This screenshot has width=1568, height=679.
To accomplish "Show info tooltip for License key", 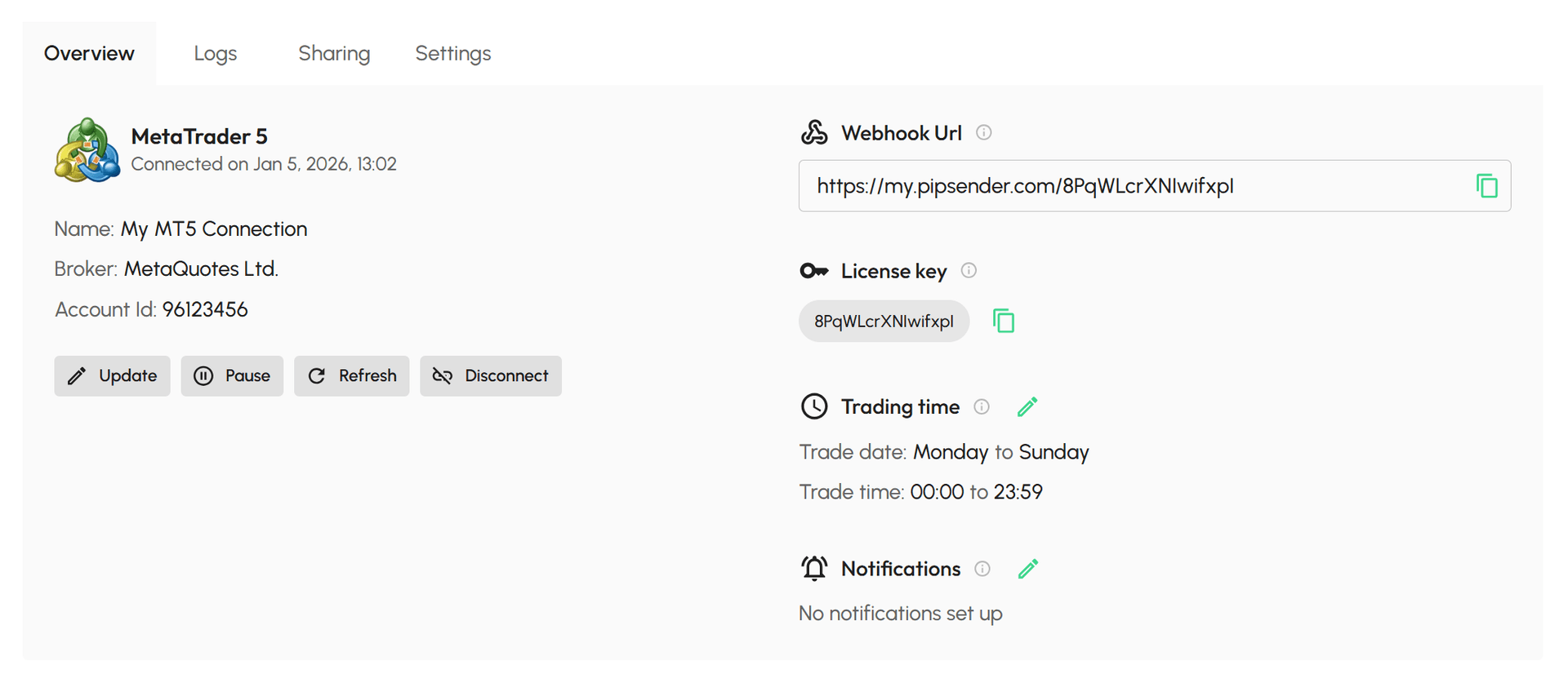I will pyautogui.click(x=969, y=270).
